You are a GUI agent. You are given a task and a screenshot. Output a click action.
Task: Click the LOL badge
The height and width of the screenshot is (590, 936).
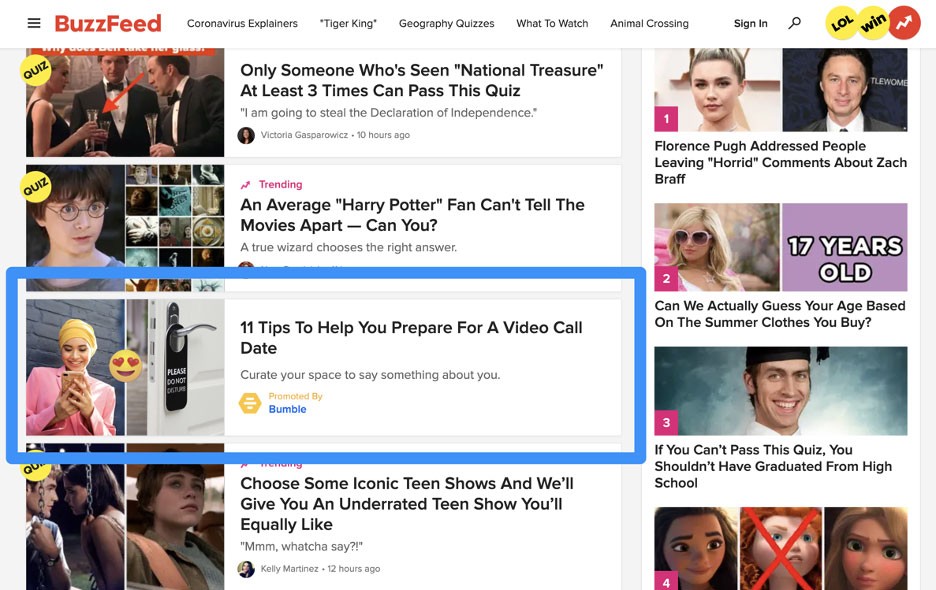click(x=842, y=23)
